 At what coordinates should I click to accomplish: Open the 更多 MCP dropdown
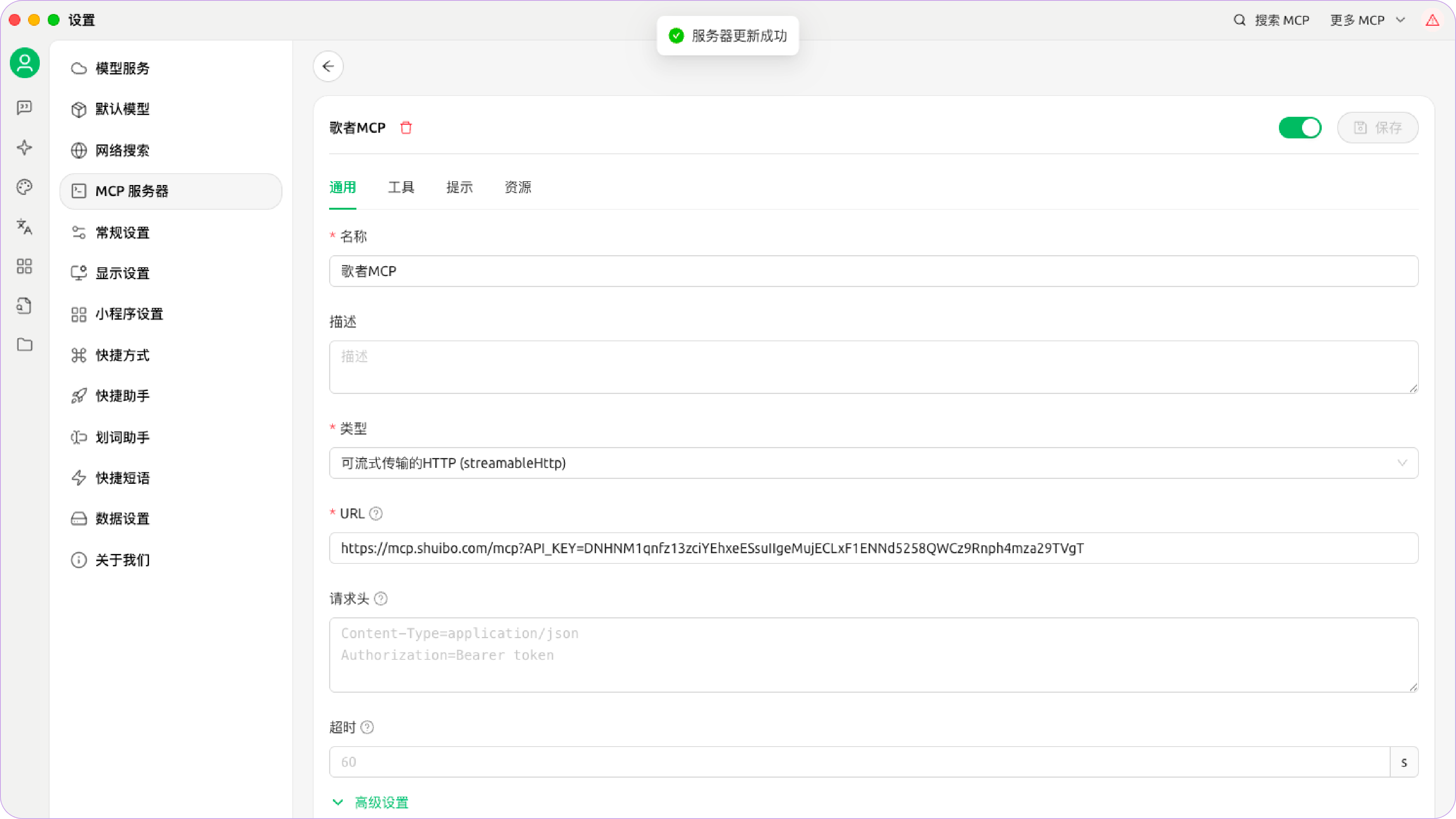coord(1367,20)
